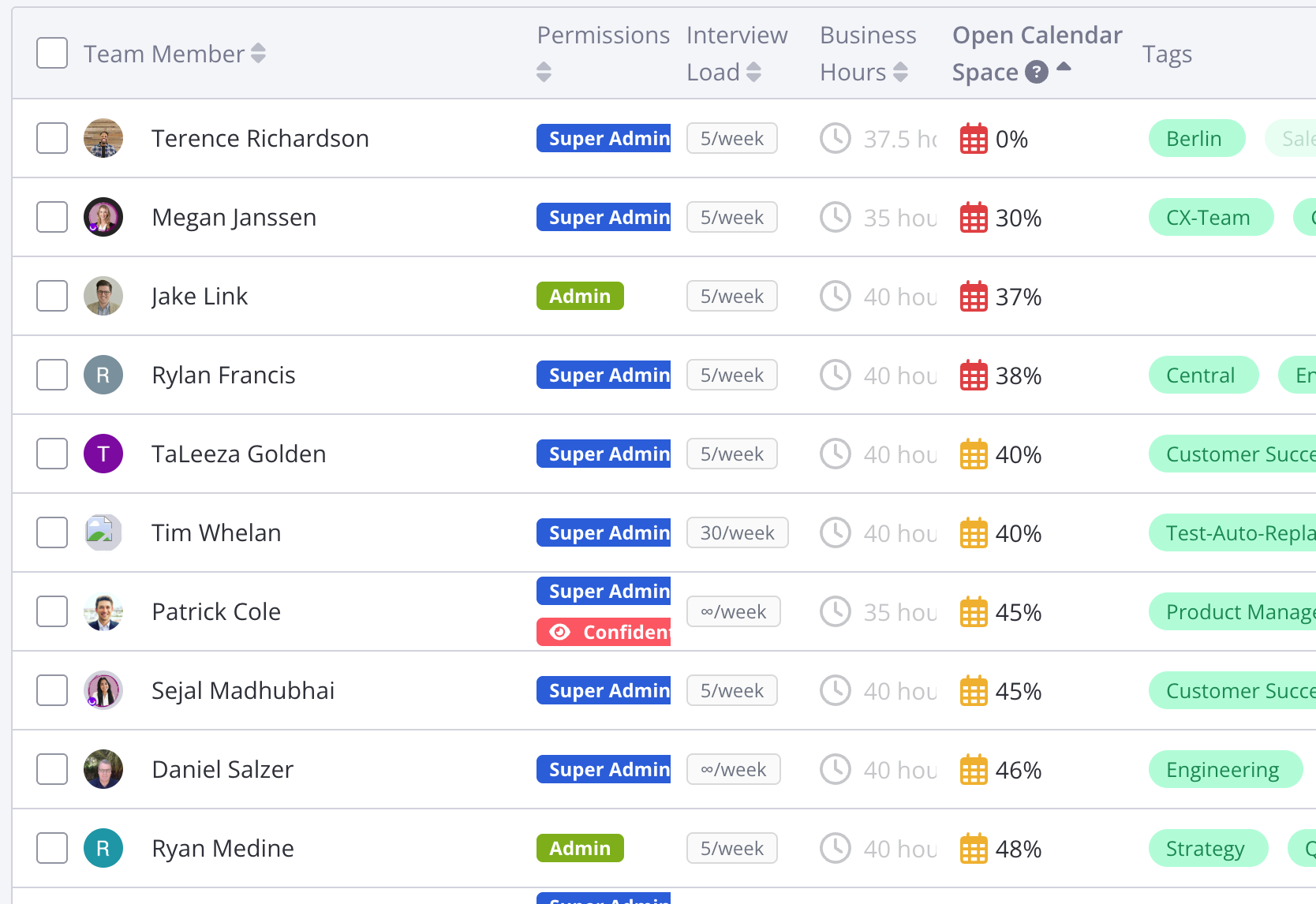Sort by Permissions column arrows
1316x904 pixels.
click(544, 73)
